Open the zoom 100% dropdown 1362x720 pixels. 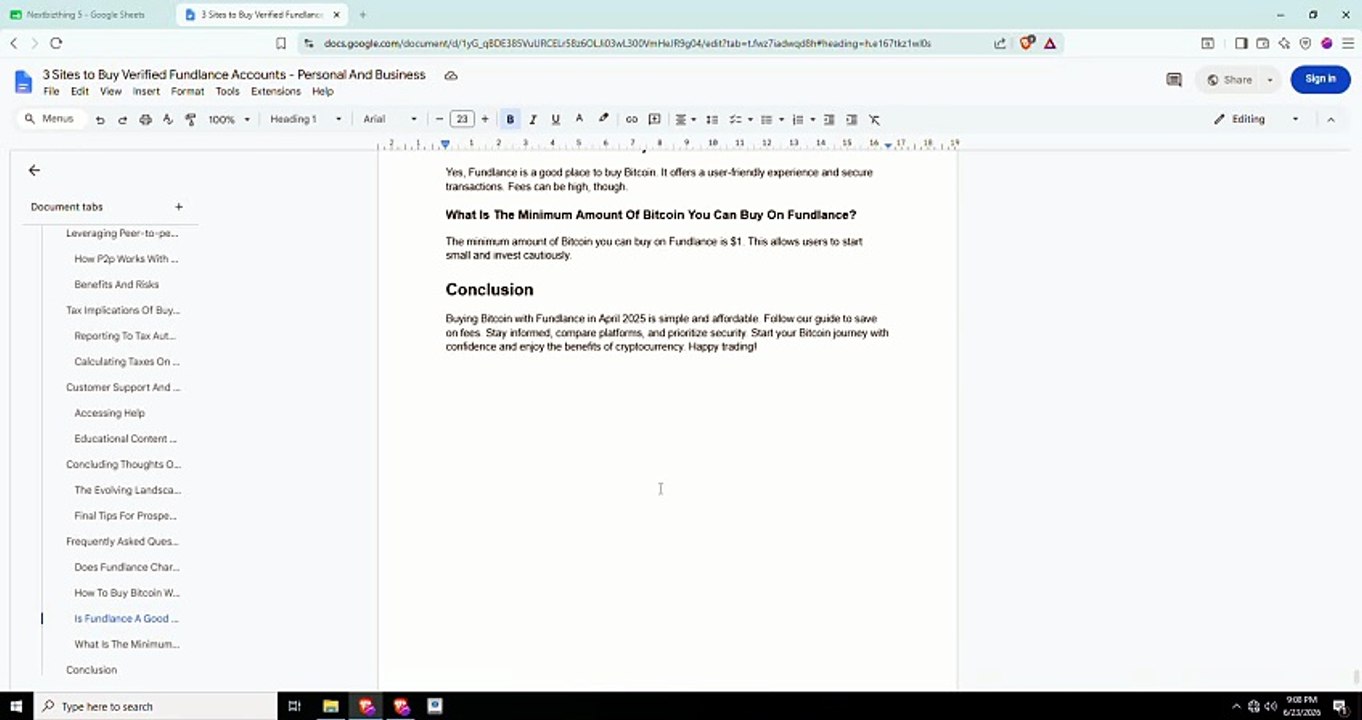[x=229, y=120]
